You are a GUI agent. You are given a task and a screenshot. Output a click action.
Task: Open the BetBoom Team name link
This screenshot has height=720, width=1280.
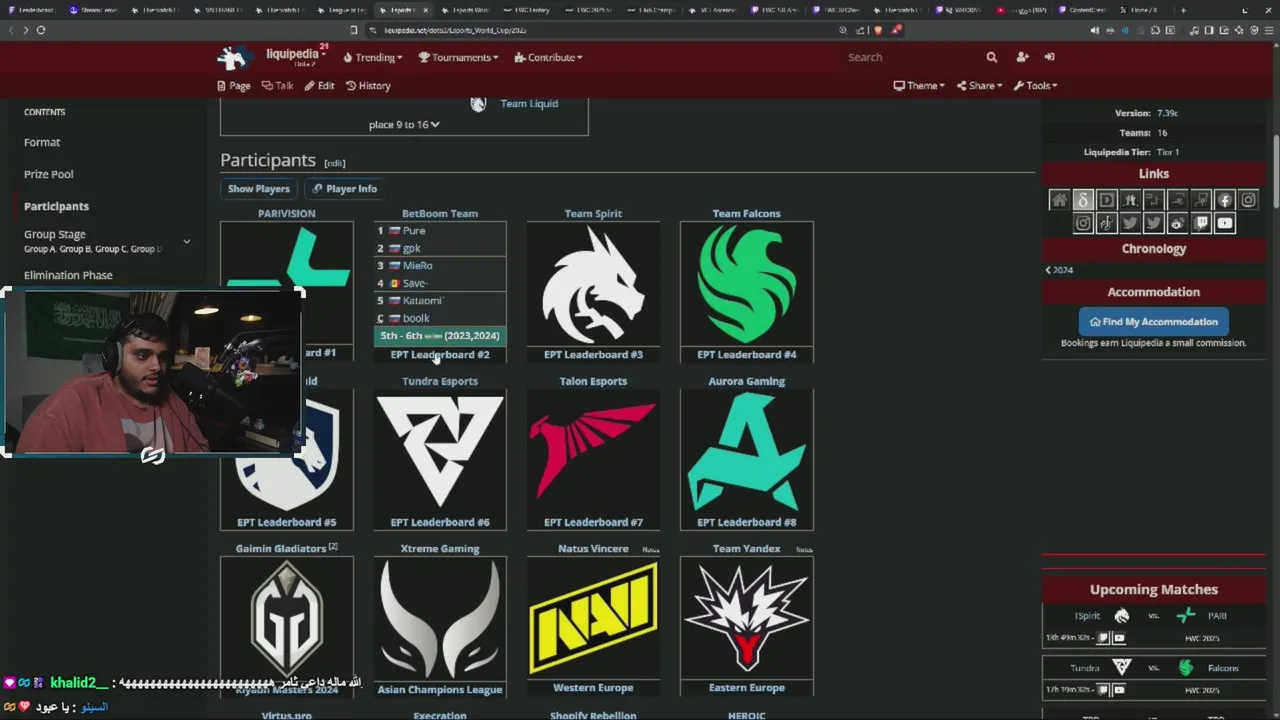(x=440, y=213)
